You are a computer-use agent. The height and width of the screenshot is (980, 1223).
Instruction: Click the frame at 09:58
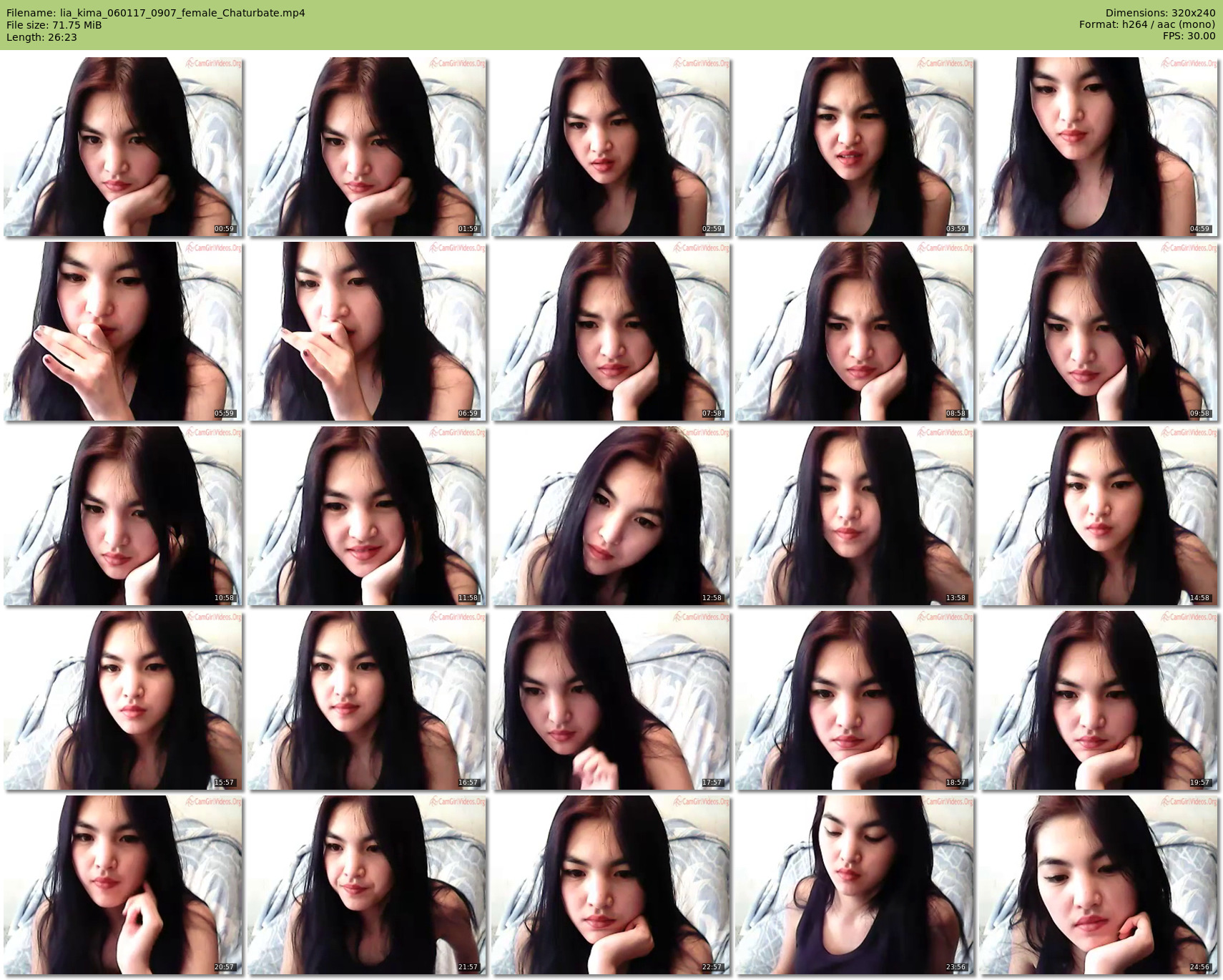coord(1099,331)
